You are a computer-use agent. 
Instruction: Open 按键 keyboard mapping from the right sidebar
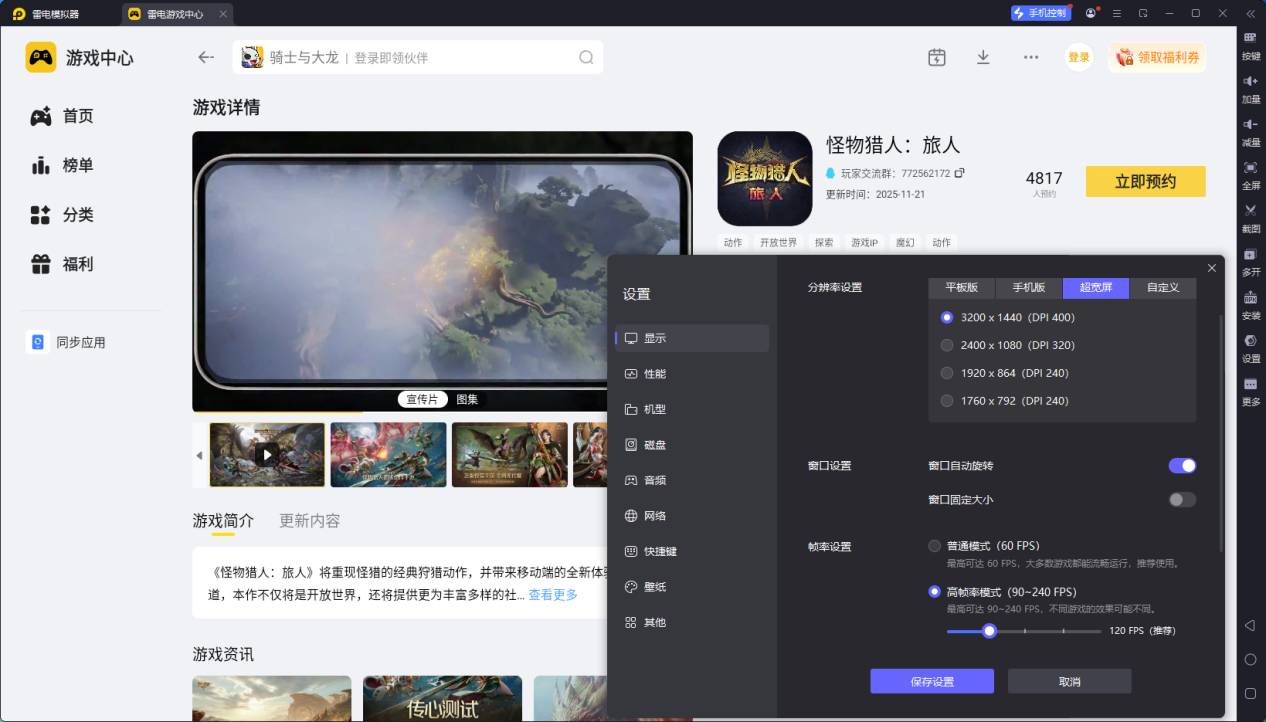pyautogui.click(x=1249, y=43)
